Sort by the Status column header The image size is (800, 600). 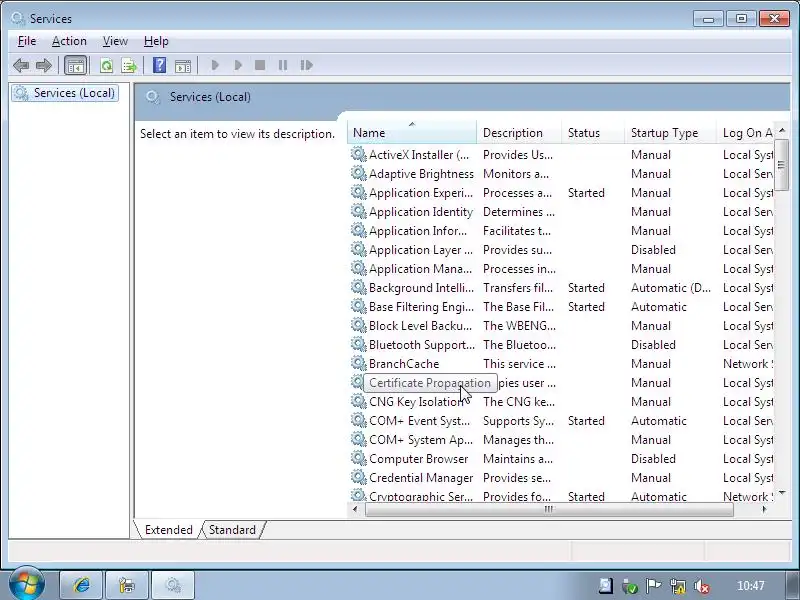pos(593,133)
